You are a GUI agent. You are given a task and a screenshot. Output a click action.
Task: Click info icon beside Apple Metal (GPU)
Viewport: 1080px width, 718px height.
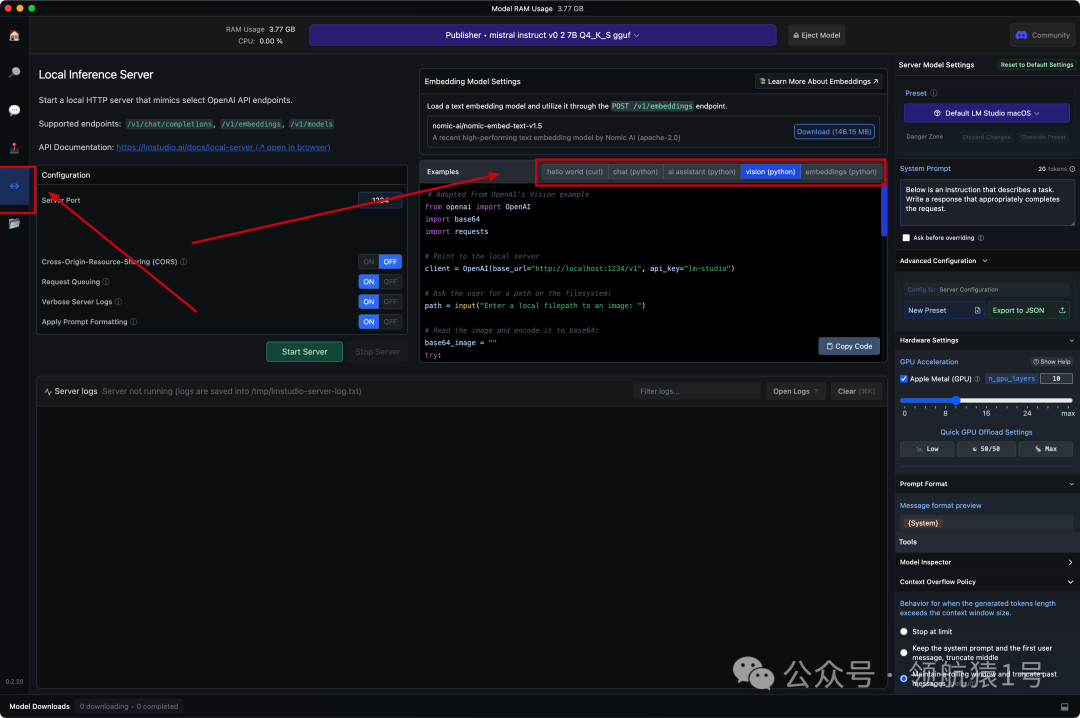(977, 379)
